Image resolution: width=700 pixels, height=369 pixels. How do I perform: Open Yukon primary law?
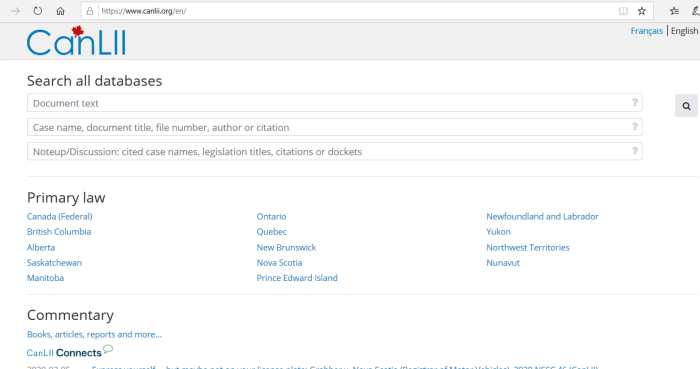coord(498,232)
